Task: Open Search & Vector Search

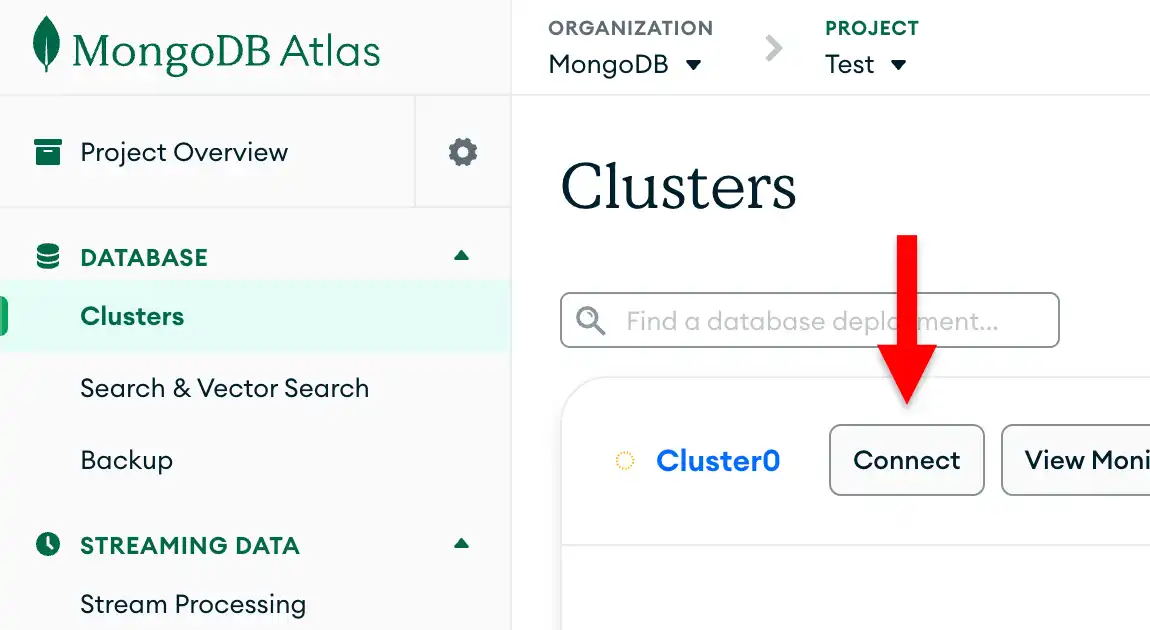Action: point(224,388)
